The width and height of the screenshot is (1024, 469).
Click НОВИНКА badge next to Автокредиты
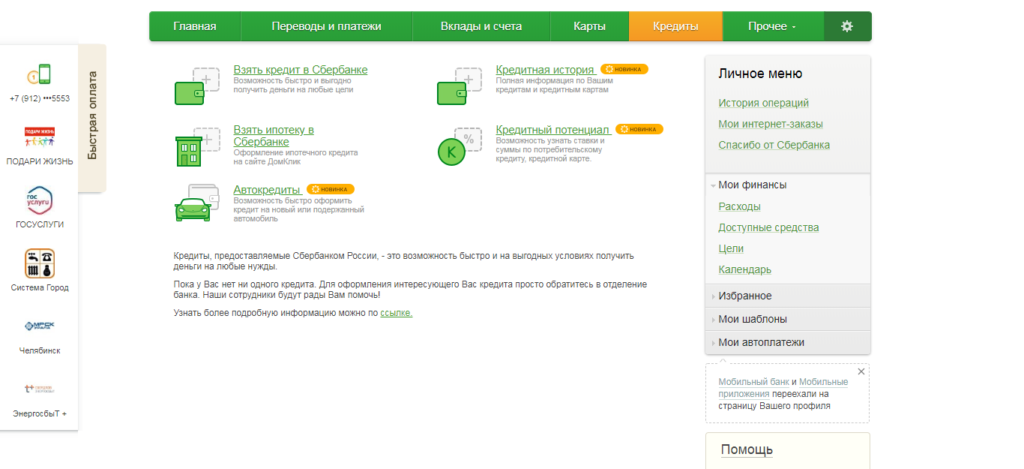tap(330, 189)
